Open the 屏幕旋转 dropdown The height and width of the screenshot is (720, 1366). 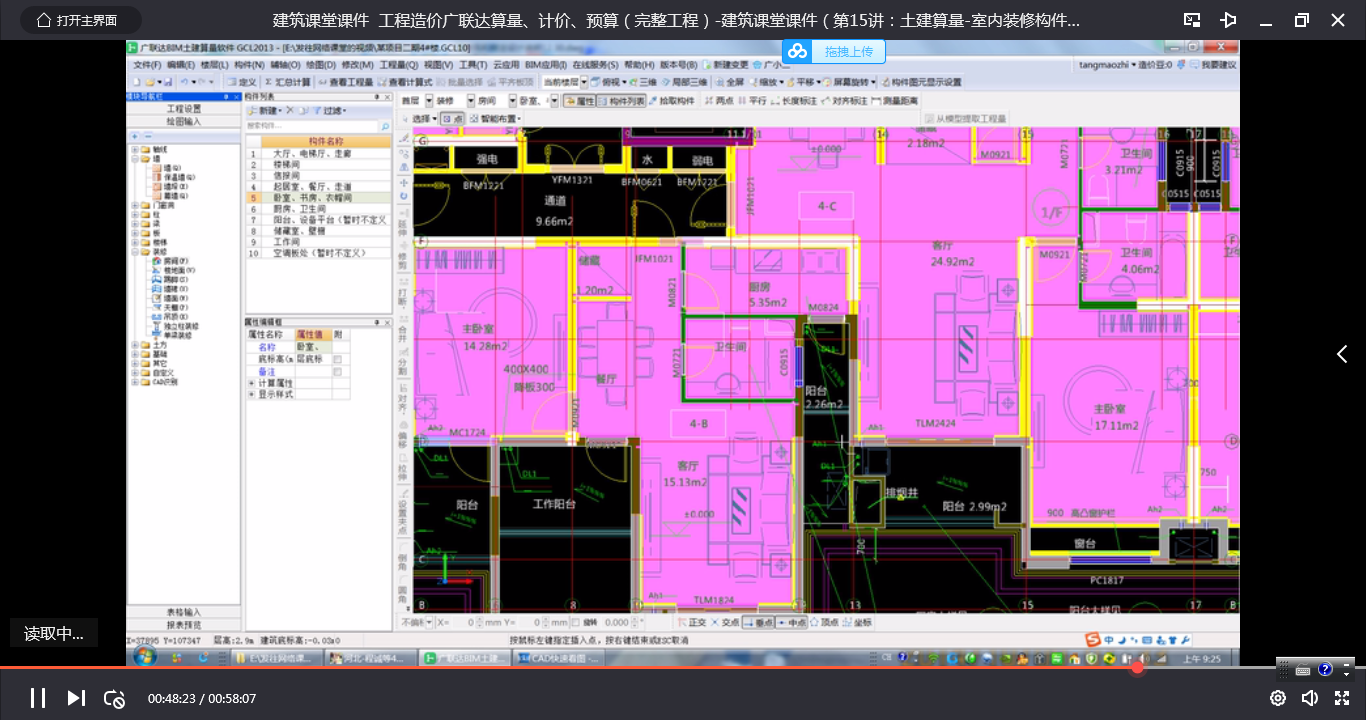tap(851, 82)
